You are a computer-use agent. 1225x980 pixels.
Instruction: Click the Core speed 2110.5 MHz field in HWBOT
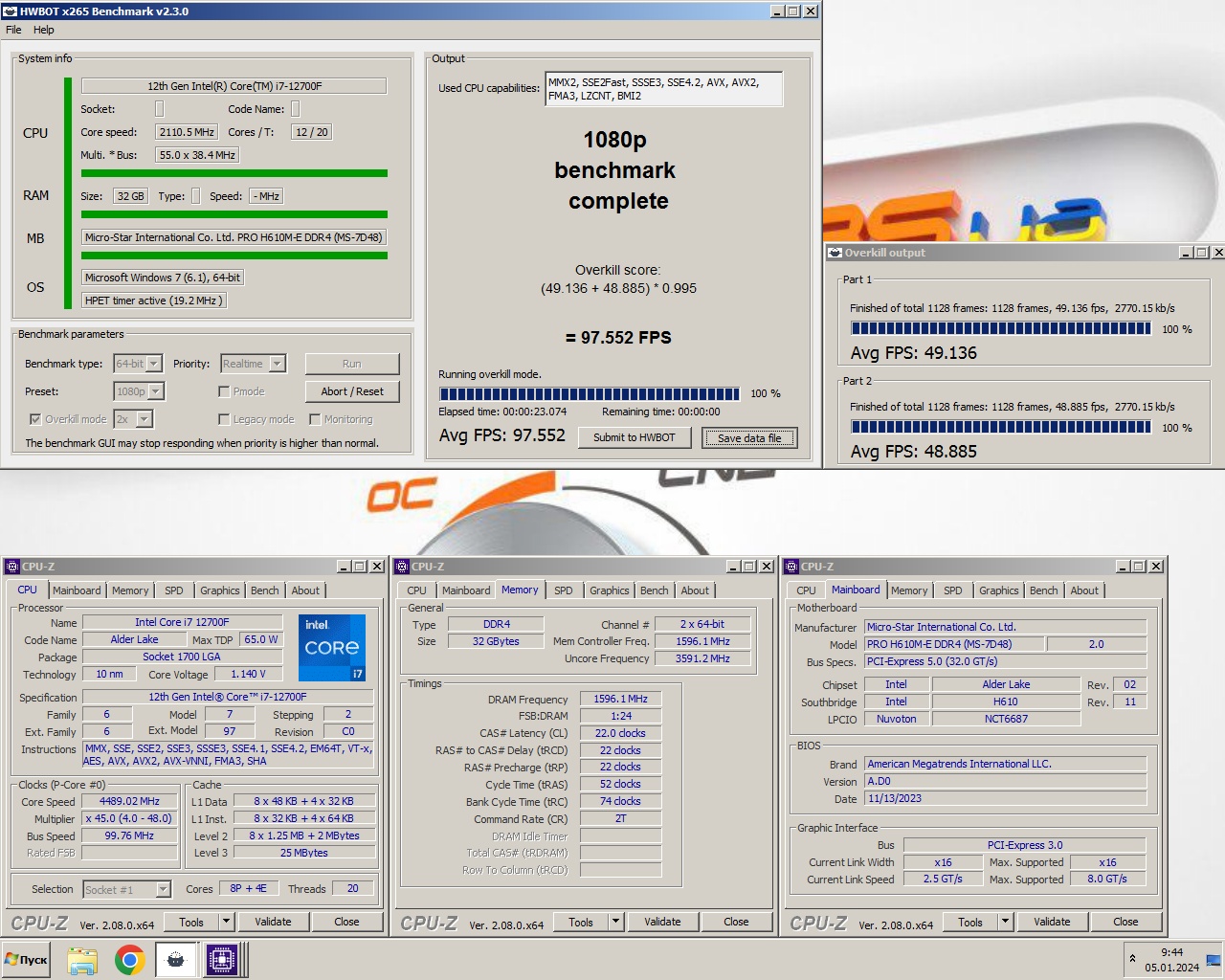[188, 132]
